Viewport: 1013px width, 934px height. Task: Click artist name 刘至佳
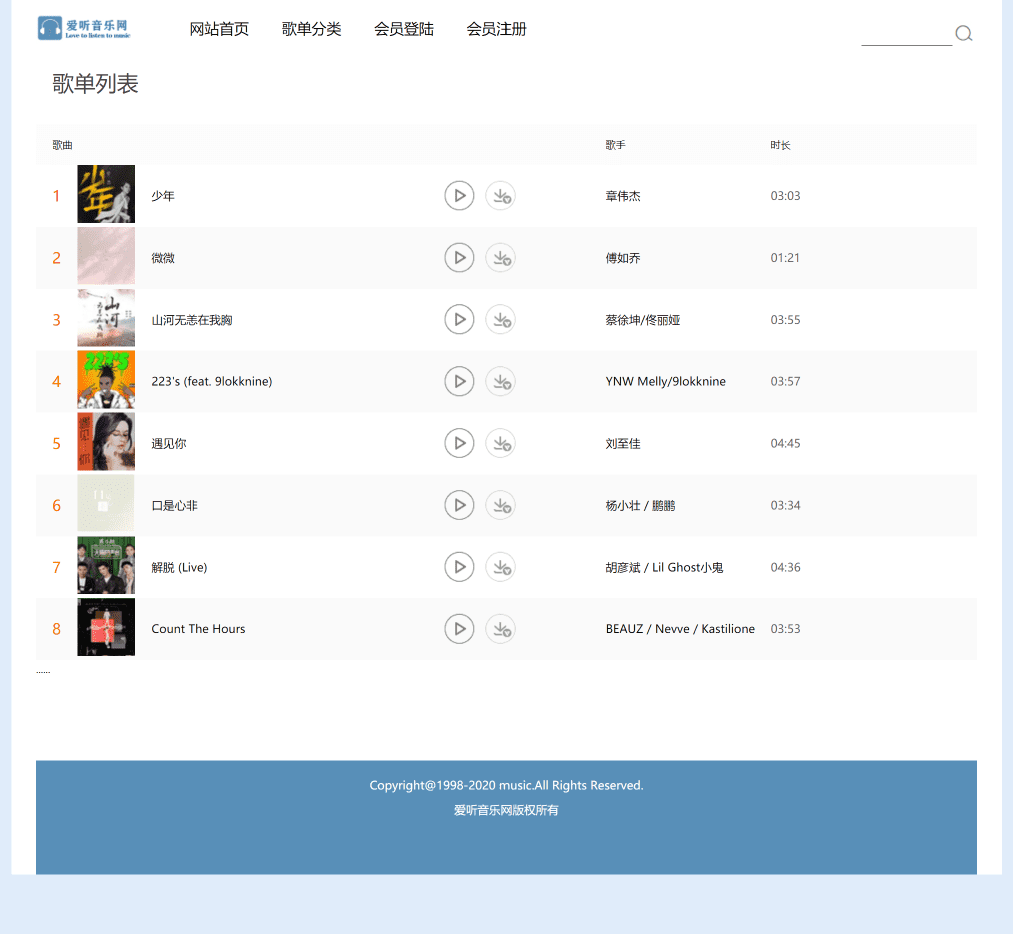pyautogui.click(x=623, y=443)
